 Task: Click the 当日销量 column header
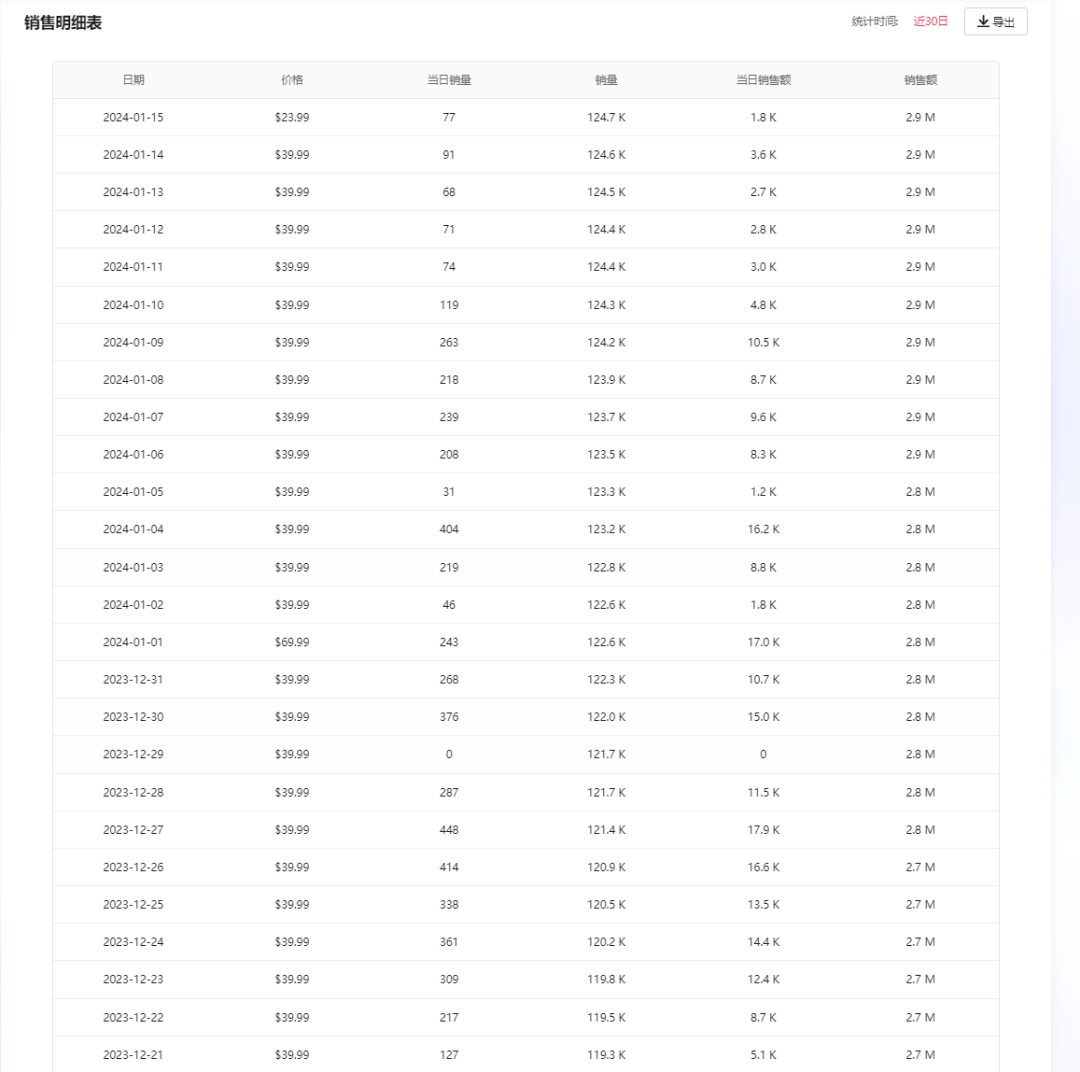point(448,80)
